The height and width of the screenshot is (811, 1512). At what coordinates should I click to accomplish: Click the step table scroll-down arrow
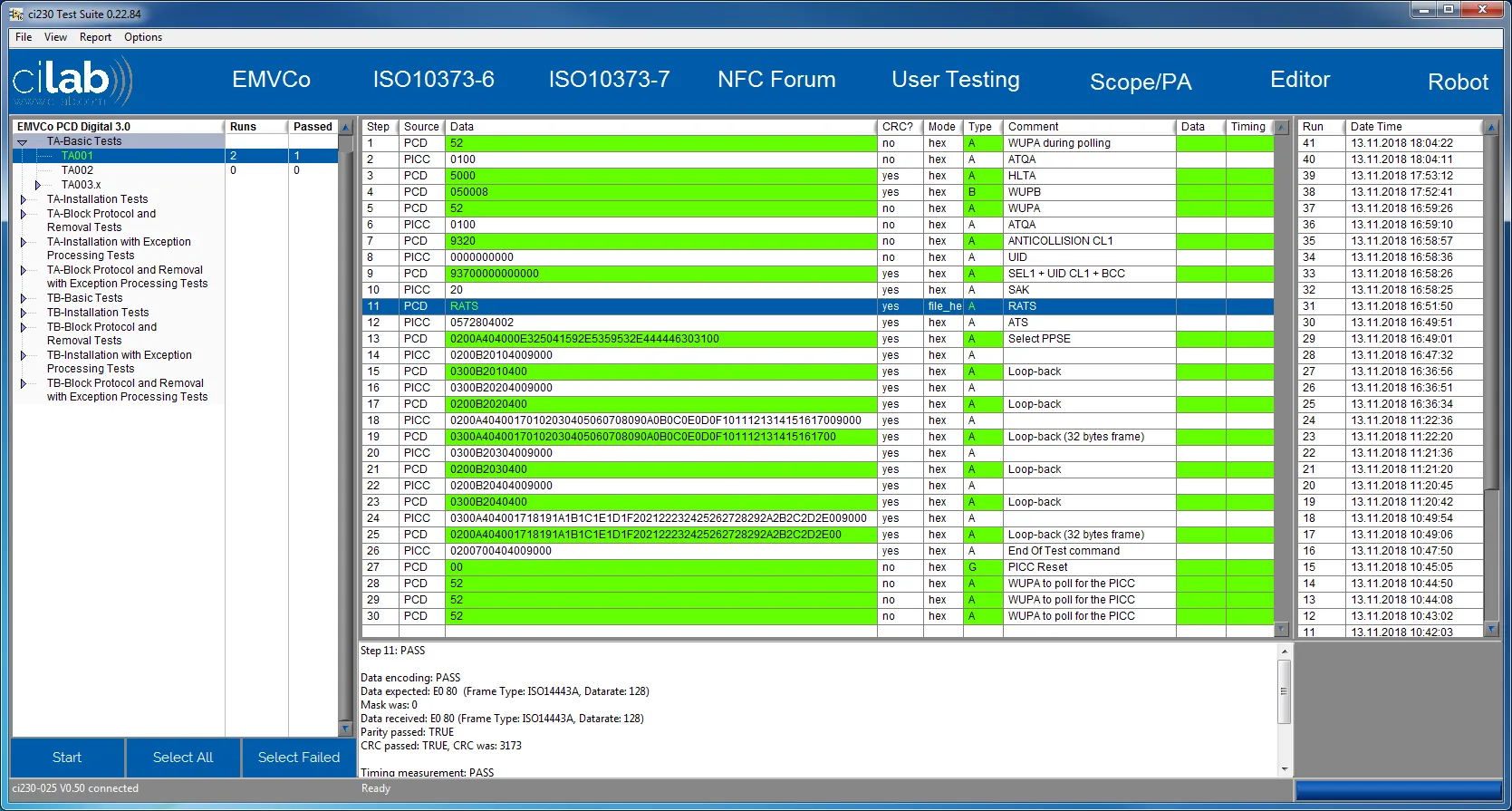(1281, 629)
